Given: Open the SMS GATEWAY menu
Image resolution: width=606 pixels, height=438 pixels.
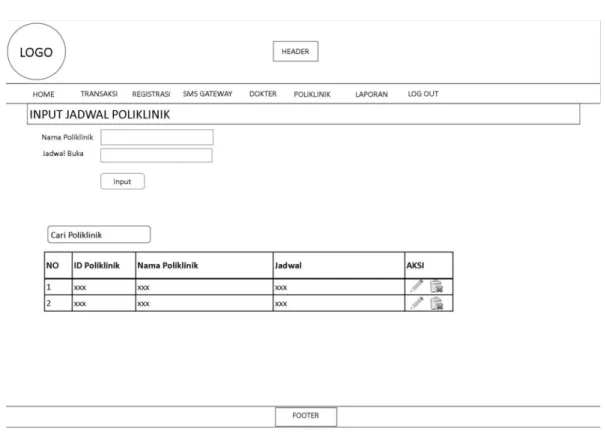Looking at the screenshot, I should 208,94.
